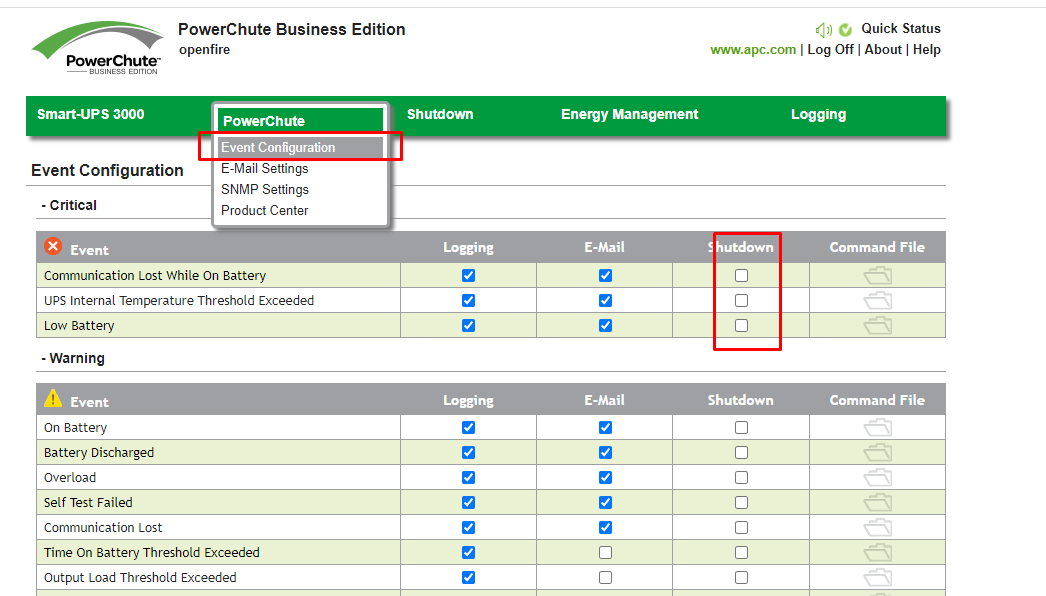Viewport: 1046px width, 596px height.
Task: Select Event Configuration from the PowerChute menu
Action: 301,147
